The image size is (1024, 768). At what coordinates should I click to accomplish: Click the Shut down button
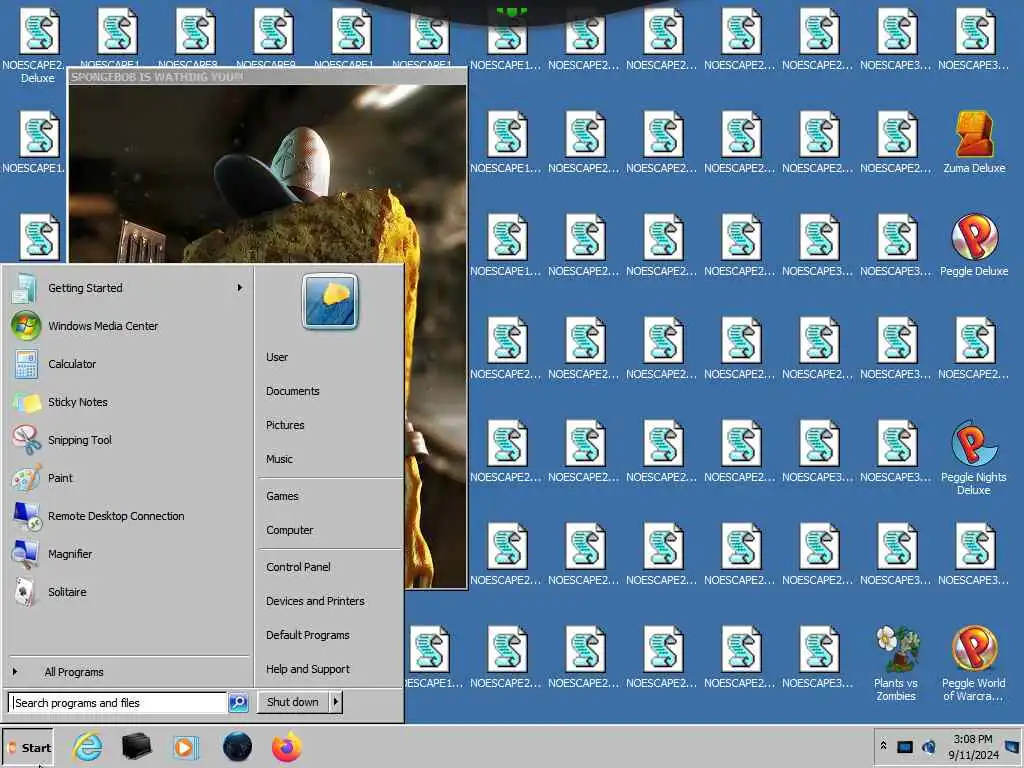(x=293, y=702)
